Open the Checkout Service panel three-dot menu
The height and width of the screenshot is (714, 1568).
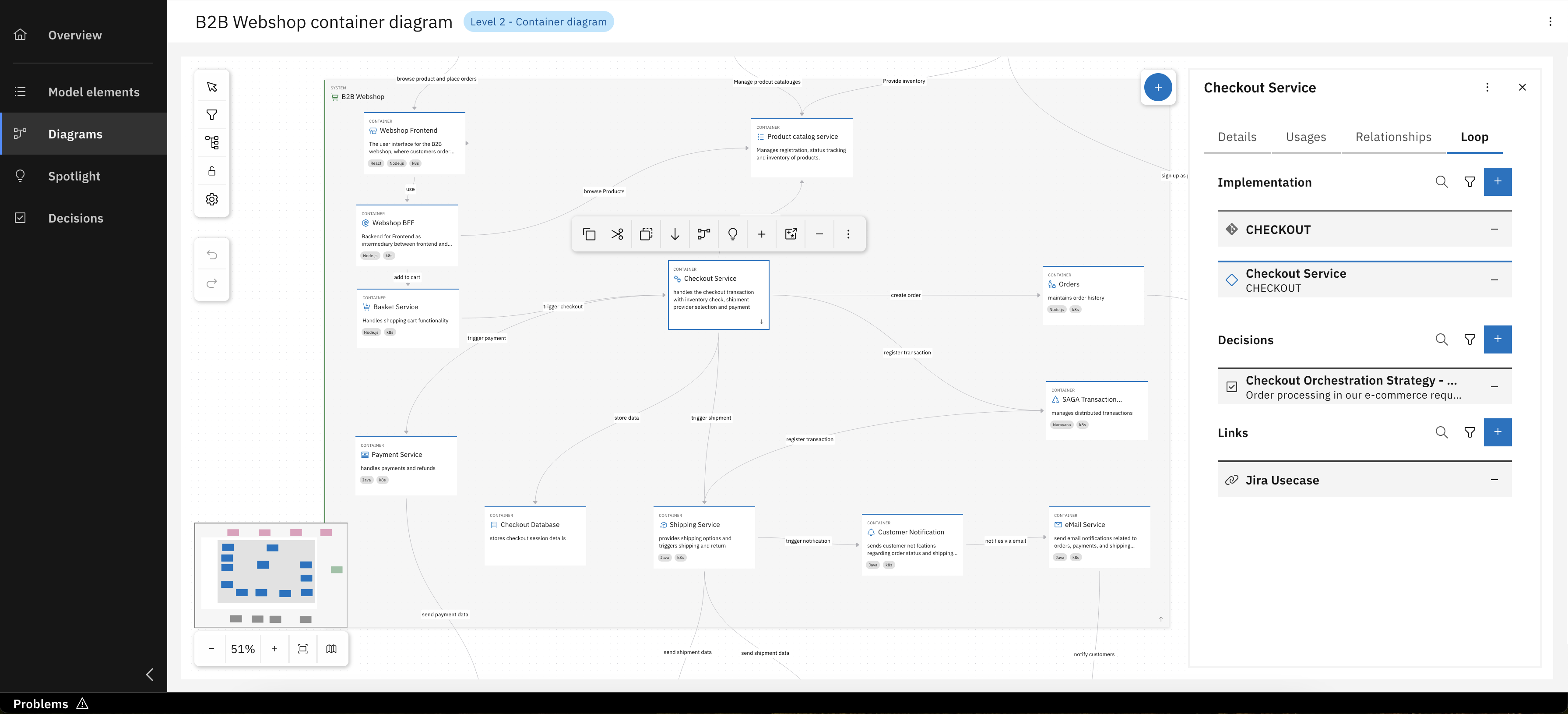[1487, 87]
